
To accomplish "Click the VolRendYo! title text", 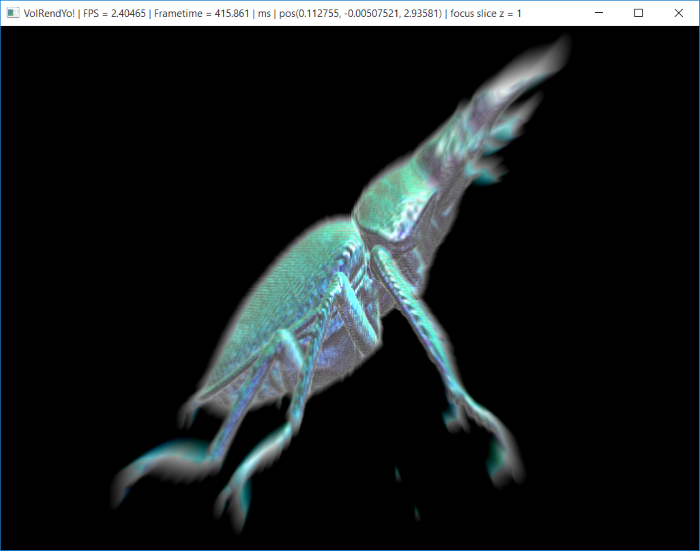I will coord(49,13).
